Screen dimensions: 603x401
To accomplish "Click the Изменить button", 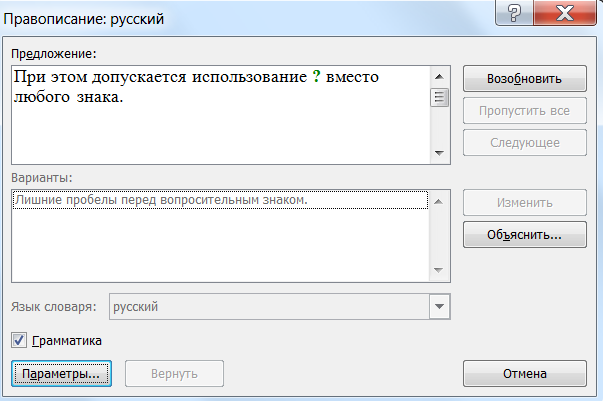I will coord(525,203).
